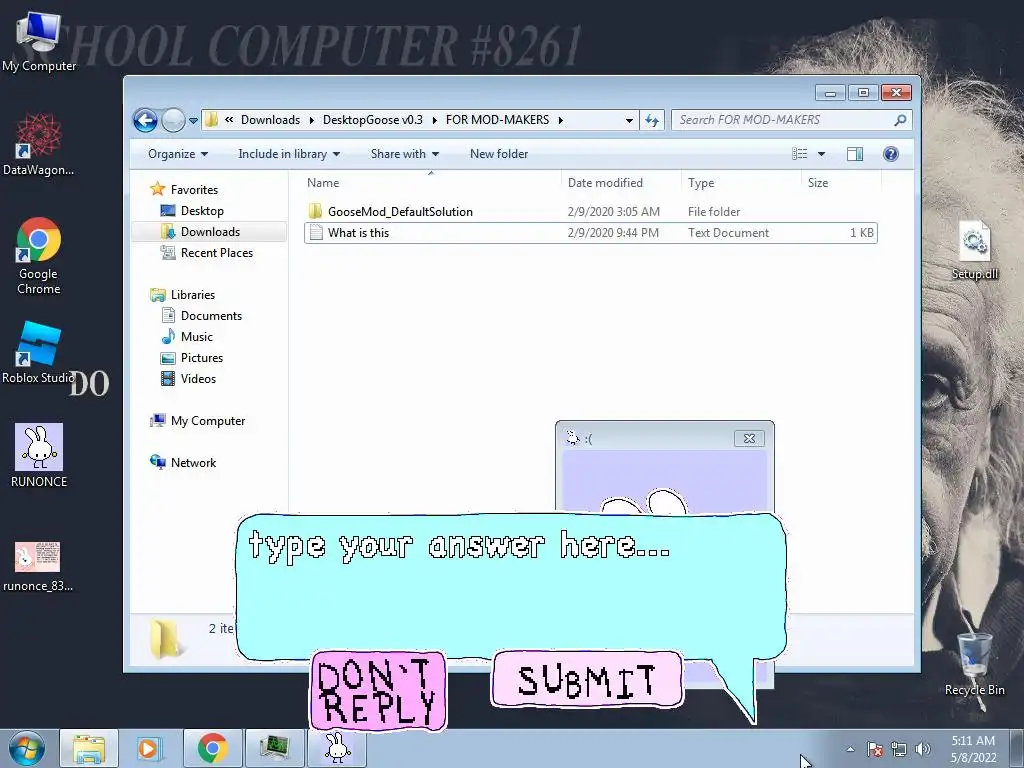
Task: Open Chrome from the taskbar
Action: point(212,748)
